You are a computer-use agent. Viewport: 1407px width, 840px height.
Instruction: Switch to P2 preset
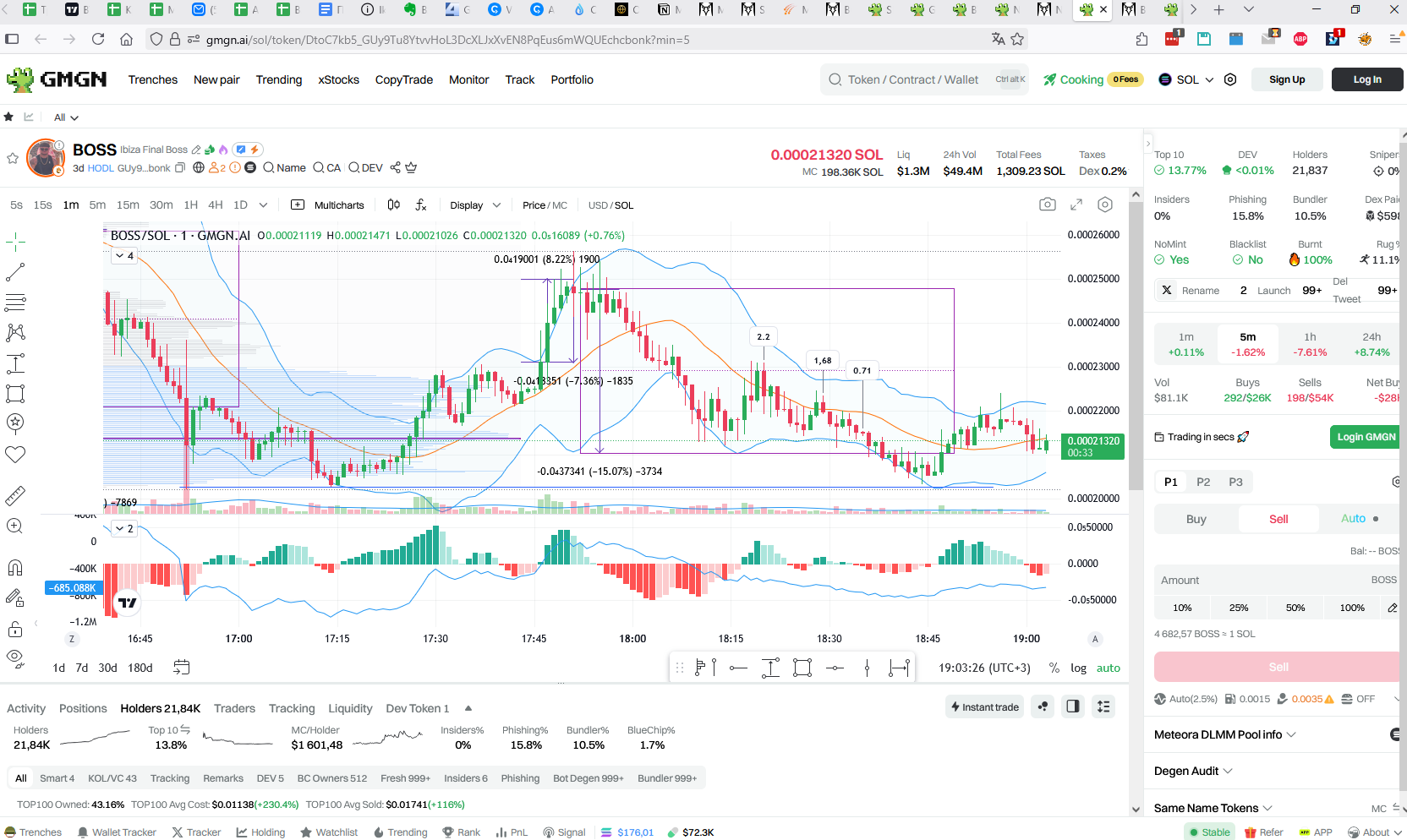coord(1203,482)
